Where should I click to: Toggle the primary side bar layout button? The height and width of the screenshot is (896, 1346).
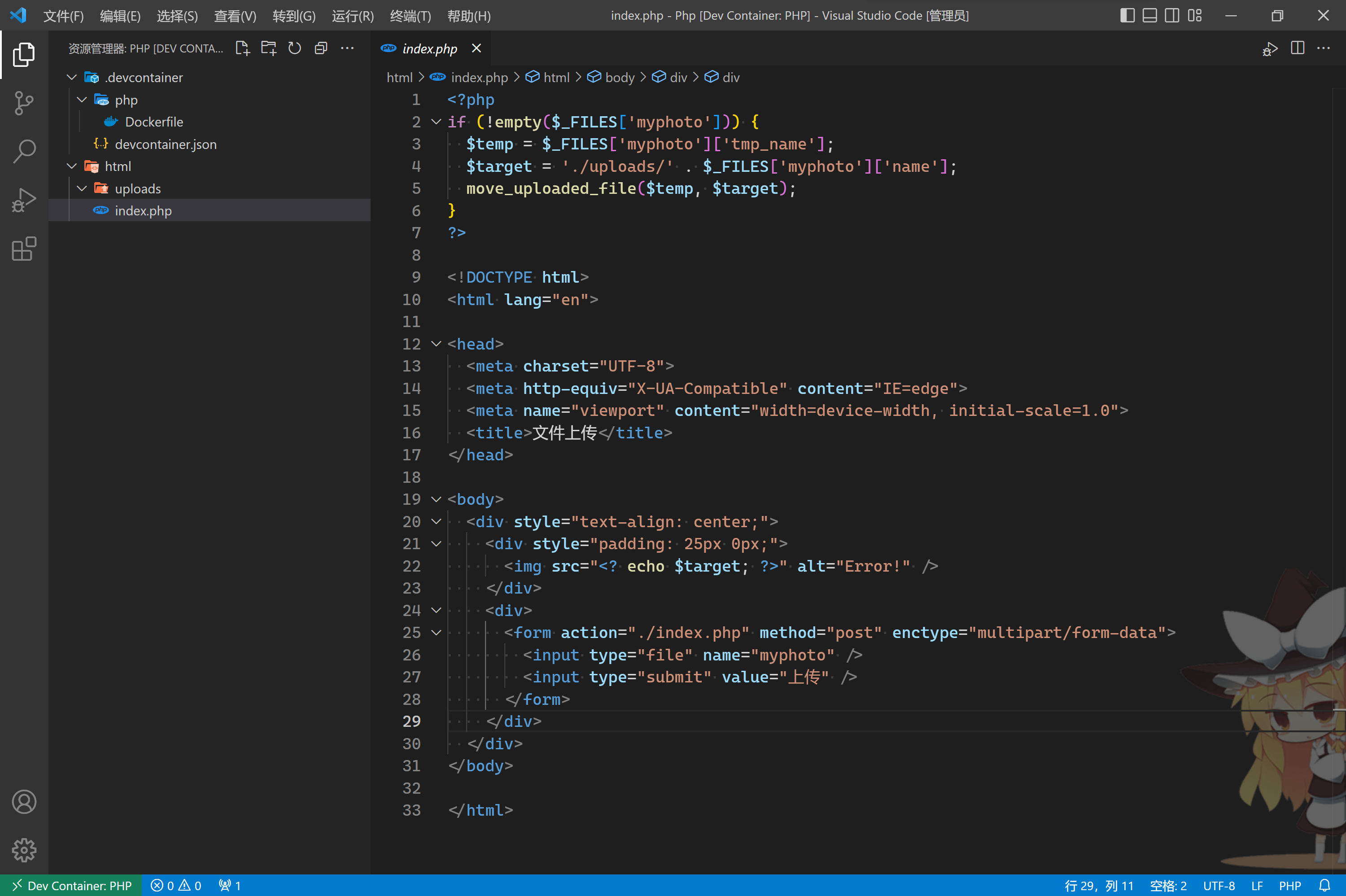click(x=1127, y=15)
